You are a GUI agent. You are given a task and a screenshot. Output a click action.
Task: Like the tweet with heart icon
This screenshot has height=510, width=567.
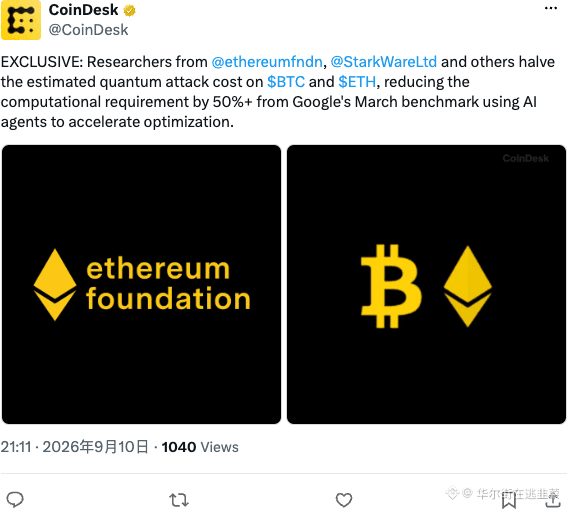[x=344, y=500]
